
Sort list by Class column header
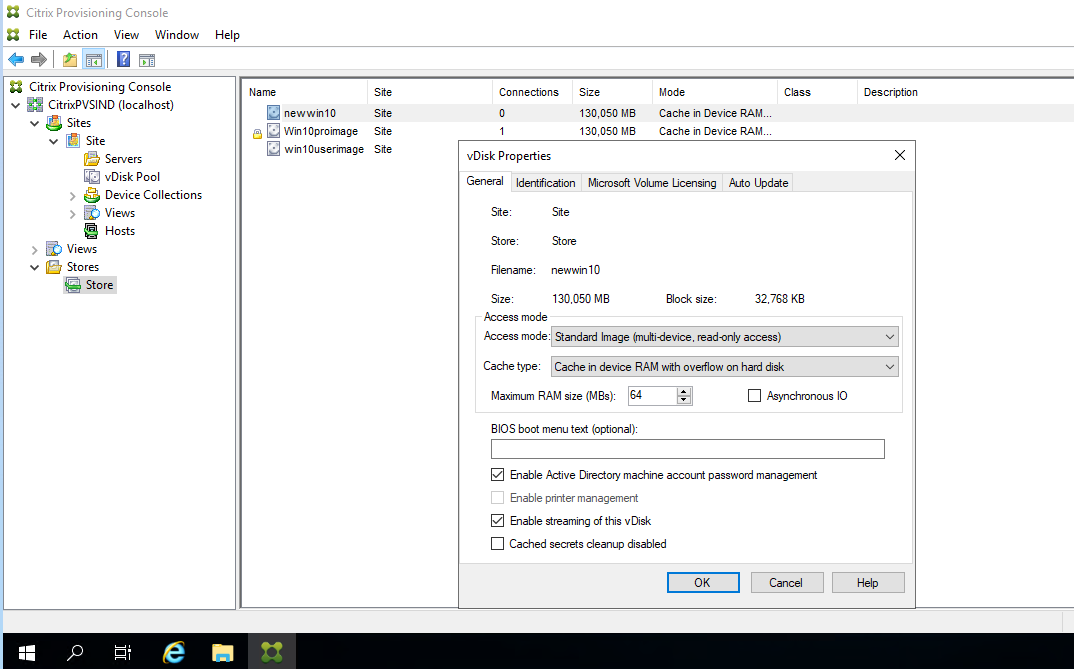[x=817, y=92]
